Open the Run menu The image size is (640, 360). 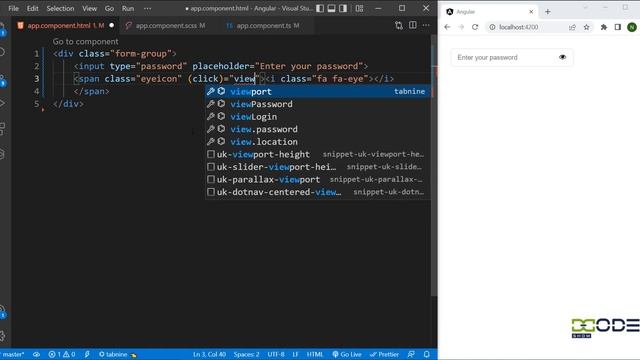pyautogui.click(x=128, y=8)
